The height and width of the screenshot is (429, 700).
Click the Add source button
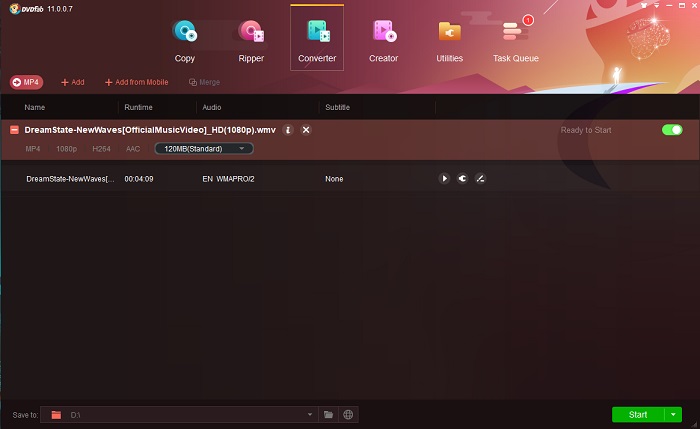(x=73, y=82)
